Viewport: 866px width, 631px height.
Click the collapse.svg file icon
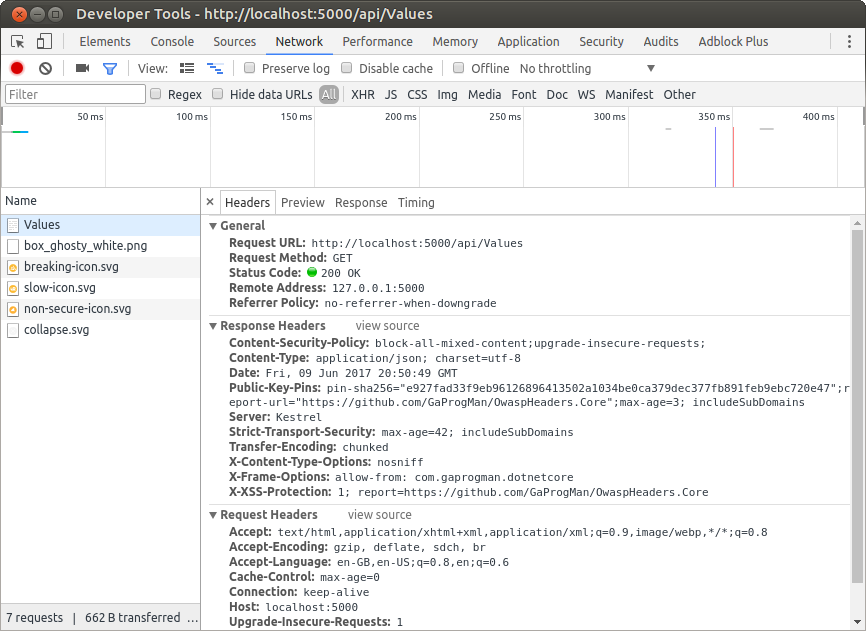click(13, 330)
